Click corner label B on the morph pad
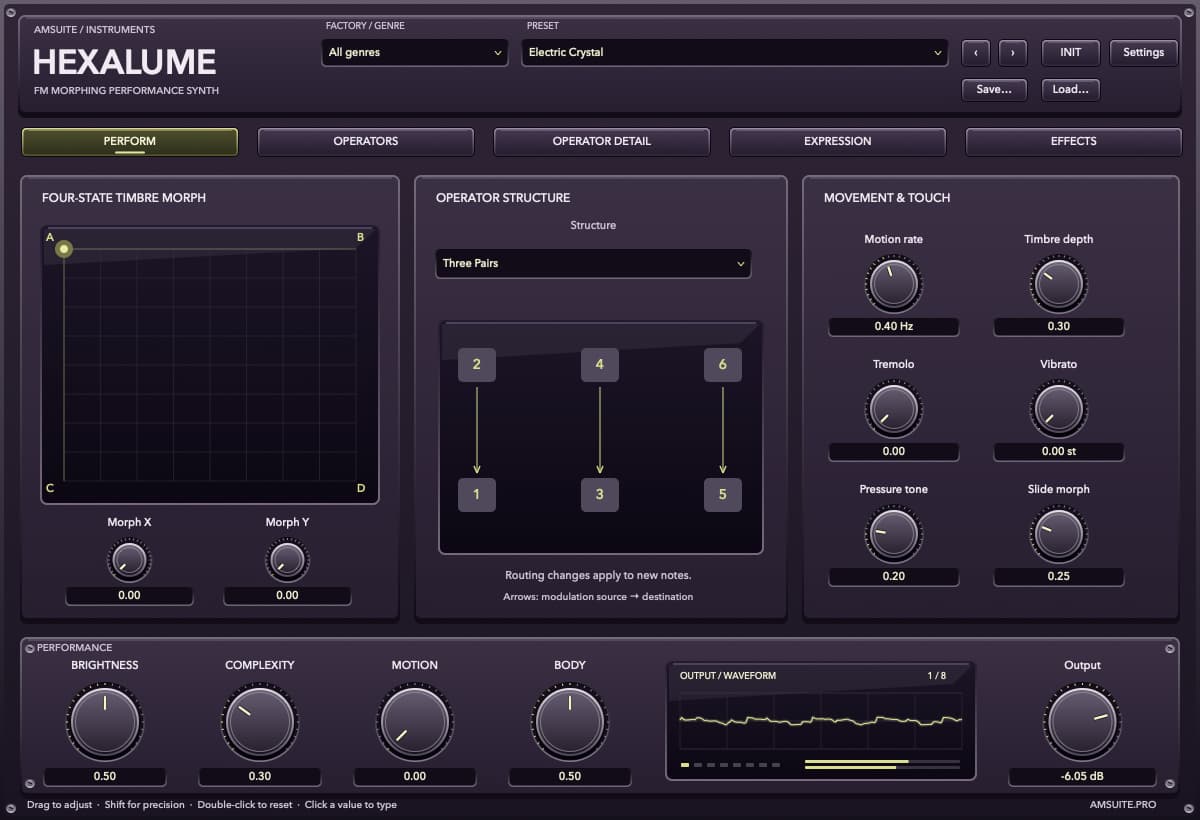 coord(360,237)
